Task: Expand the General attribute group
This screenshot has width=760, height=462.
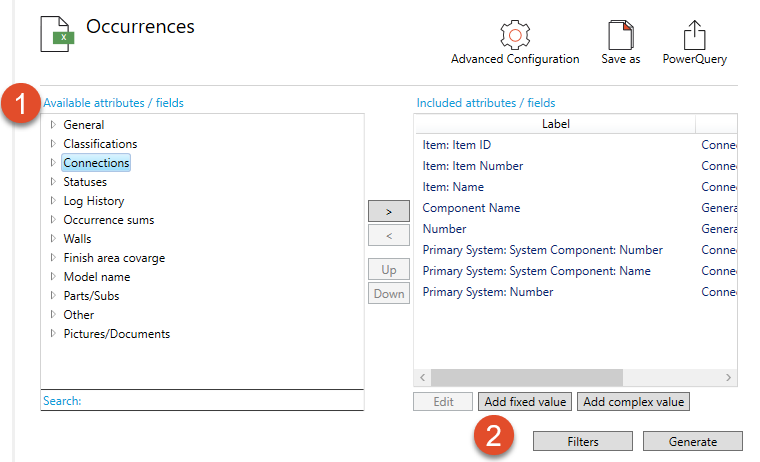Action: [54, 125]
